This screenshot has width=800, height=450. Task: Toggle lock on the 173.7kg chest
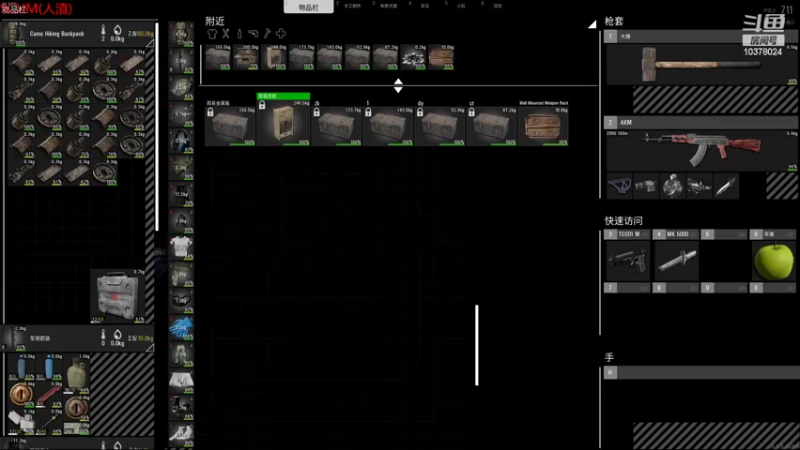coord(316,112)
